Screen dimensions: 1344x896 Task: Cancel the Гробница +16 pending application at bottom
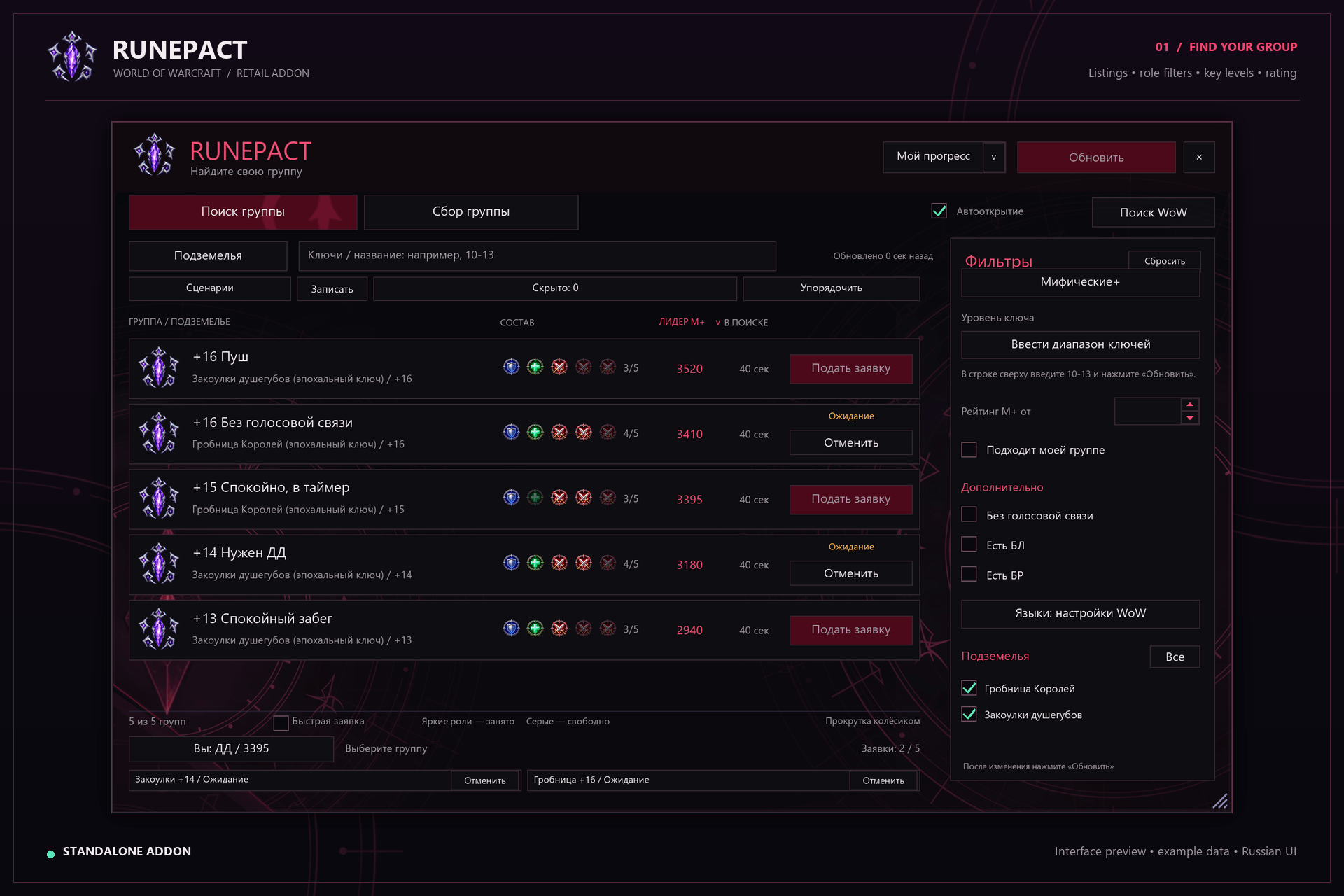883,780
